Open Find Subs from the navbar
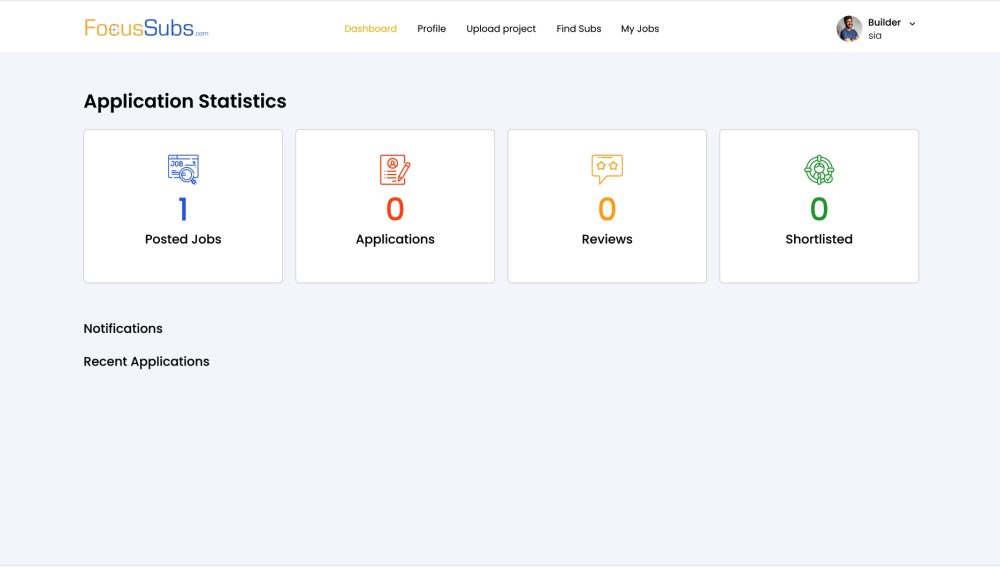Screen dimensions: 1000x567 coord(579,29)
